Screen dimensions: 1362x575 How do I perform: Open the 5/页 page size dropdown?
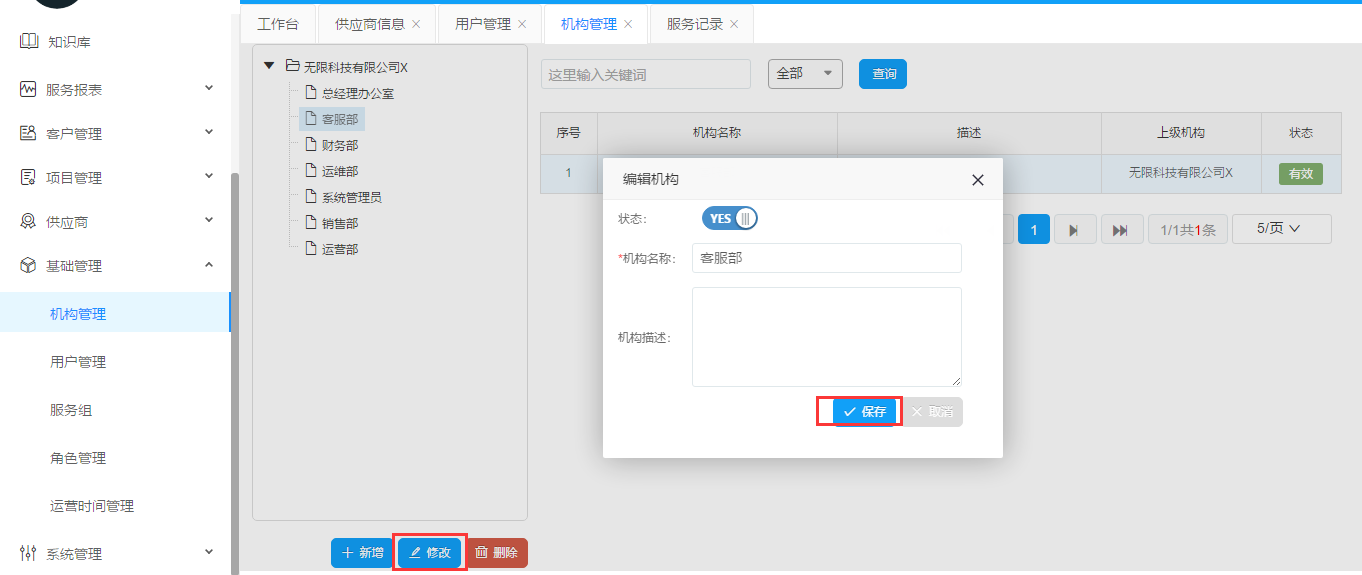1280,229
